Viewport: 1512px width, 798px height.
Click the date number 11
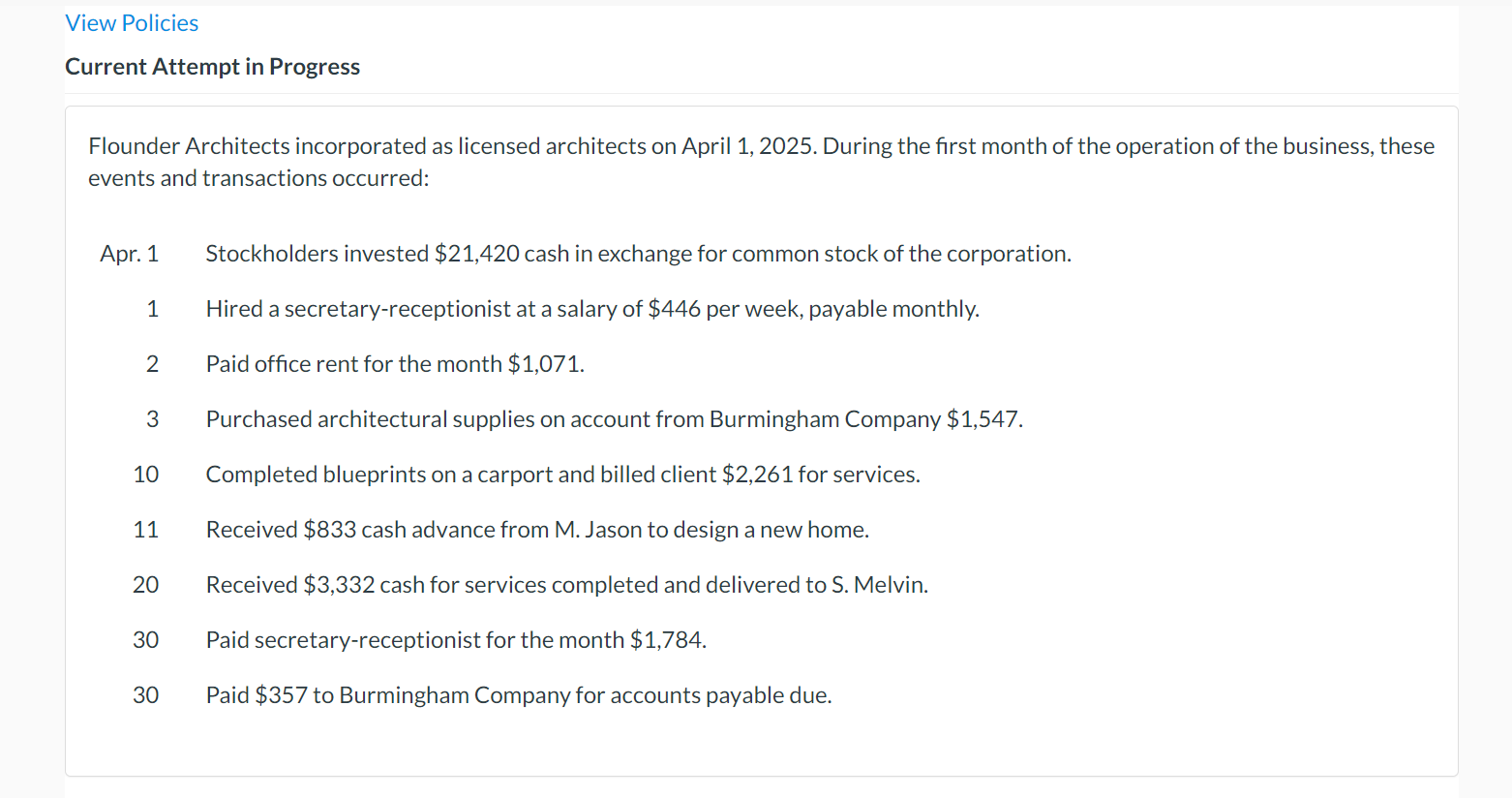145,530
